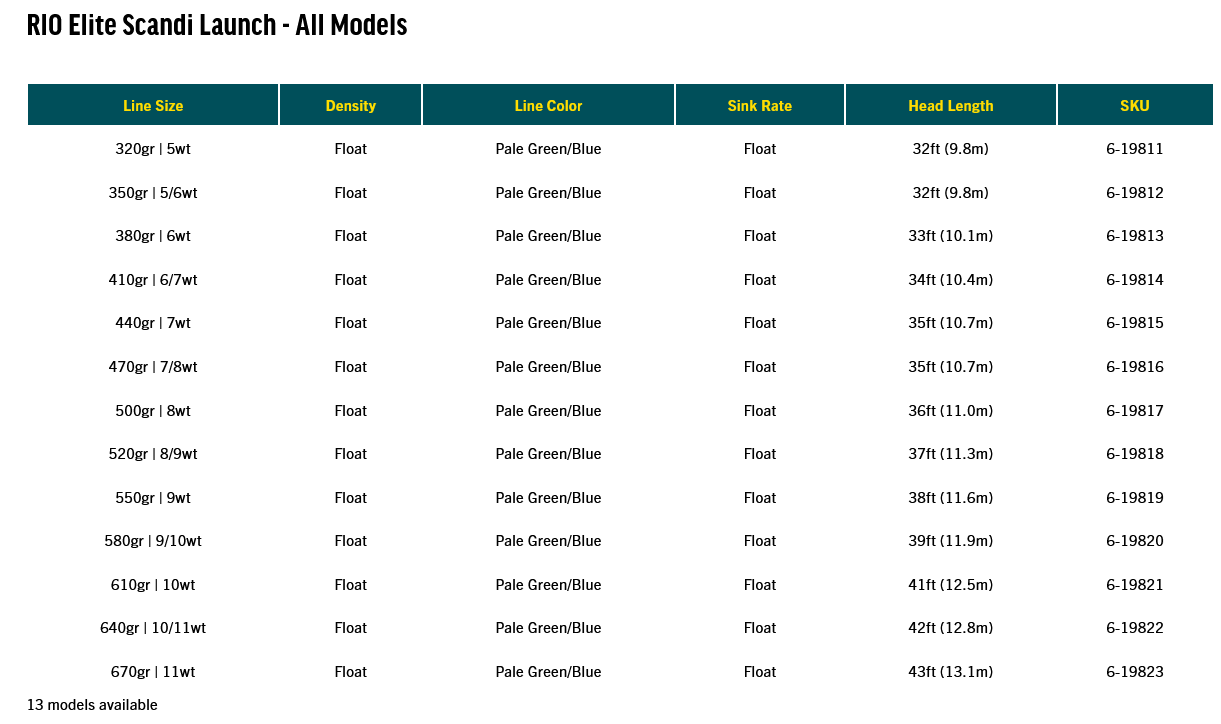The image size is (1221, 724).
Task: Click head length 37ft (11.3m)
Action: tap(951, 454)
